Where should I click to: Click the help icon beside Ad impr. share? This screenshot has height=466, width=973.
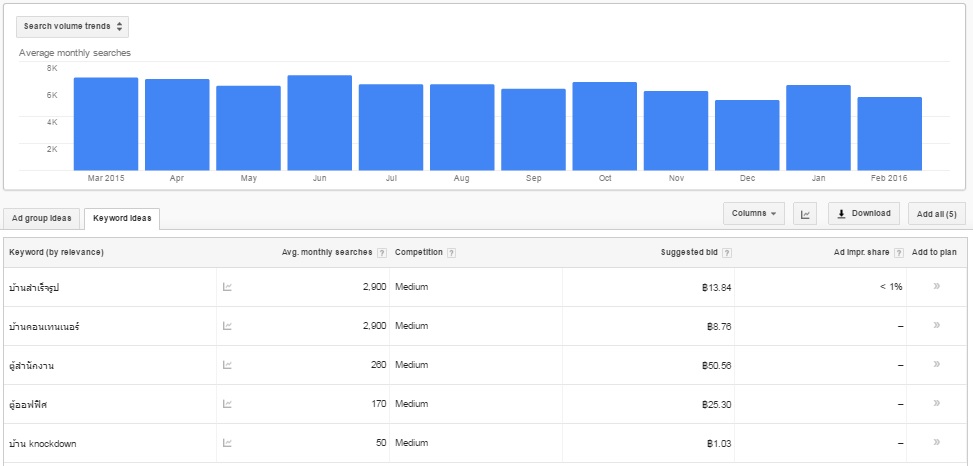pos(899,253)
